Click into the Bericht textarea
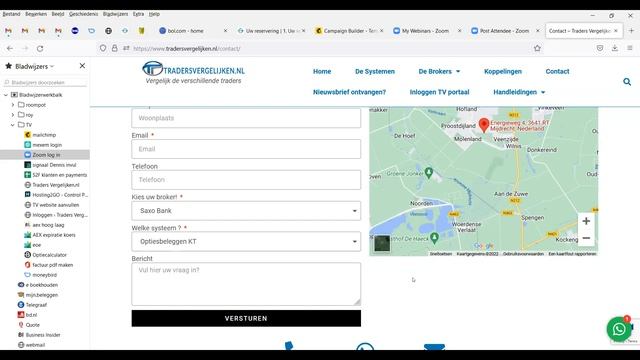 point(246,284)
